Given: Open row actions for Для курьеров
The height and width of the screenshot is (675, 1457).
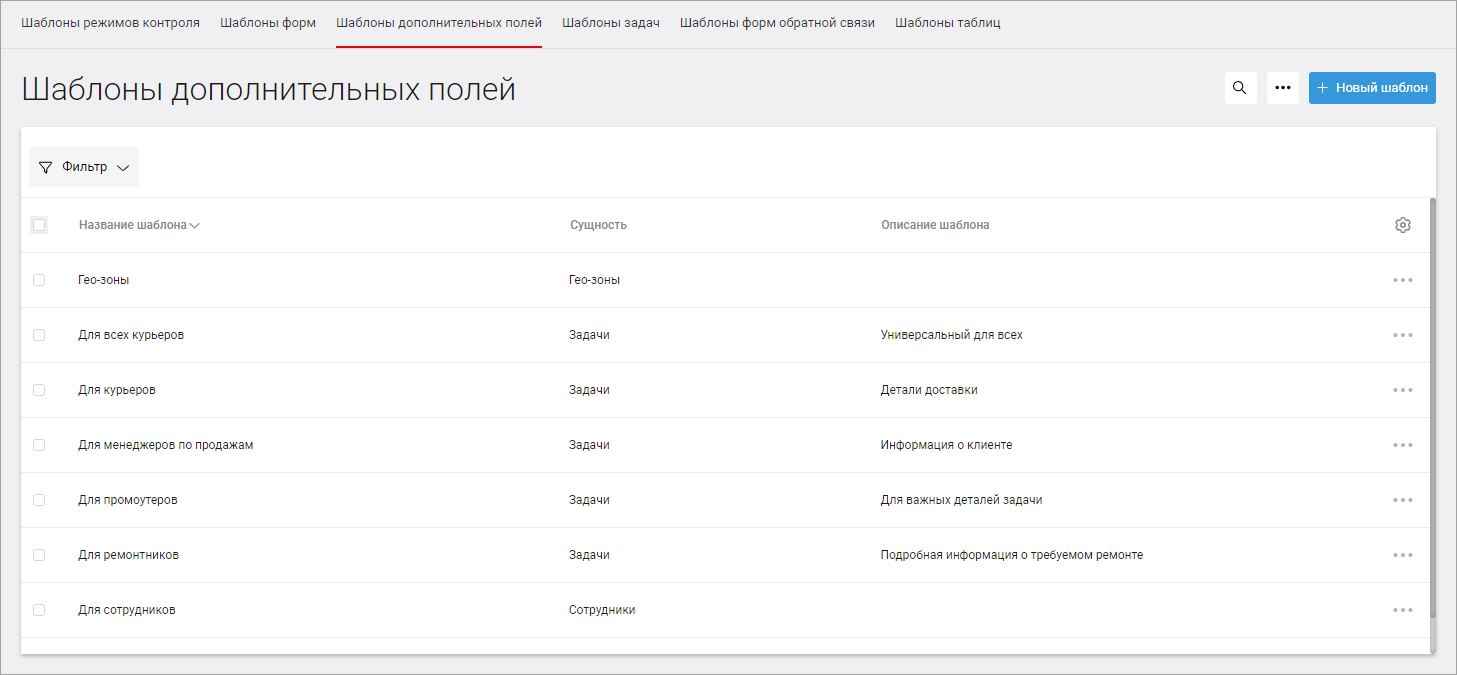Looking at the screenshot, I should (1402, 389).
